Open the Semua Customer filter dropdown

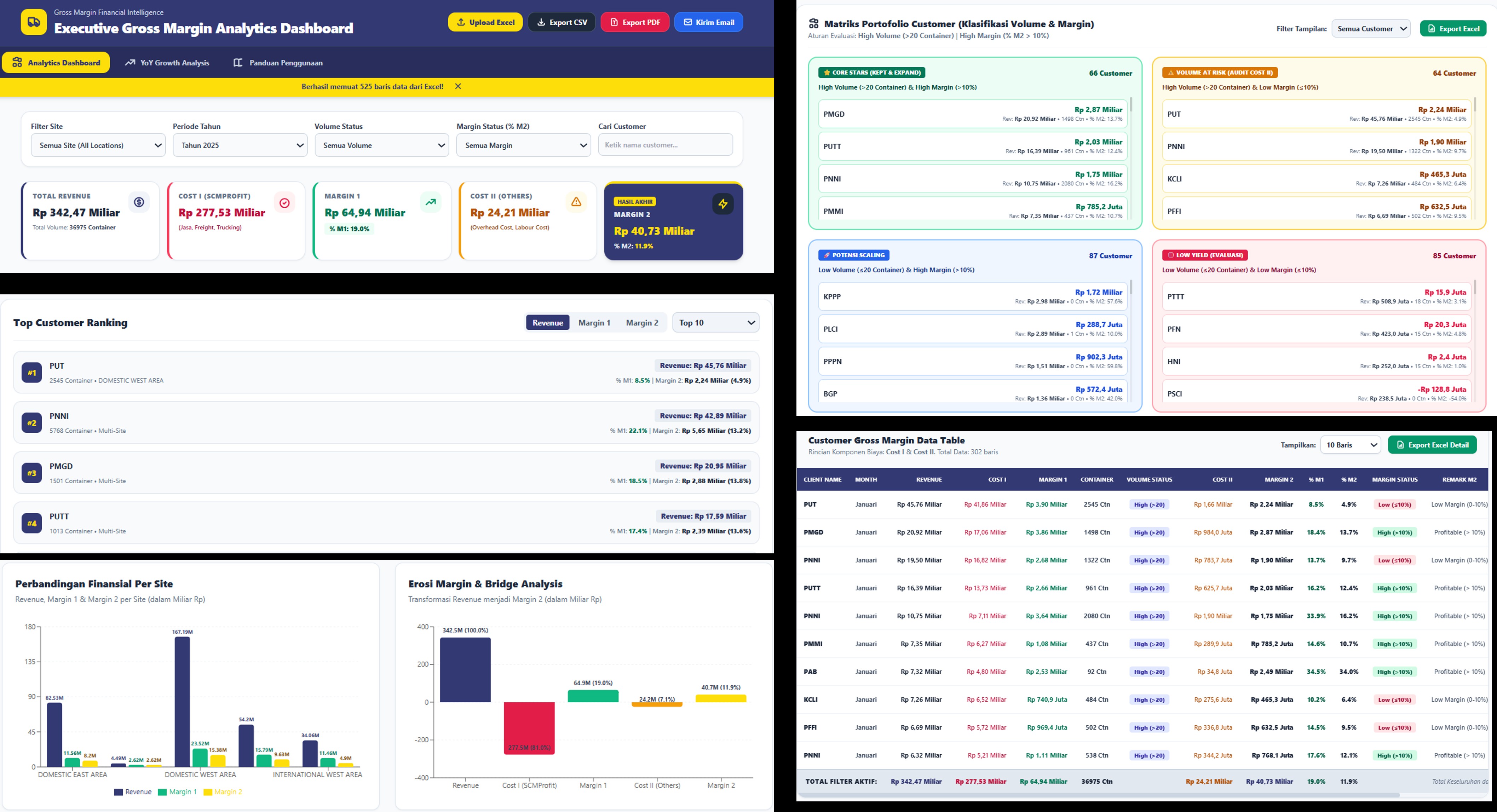point(1371,28)
